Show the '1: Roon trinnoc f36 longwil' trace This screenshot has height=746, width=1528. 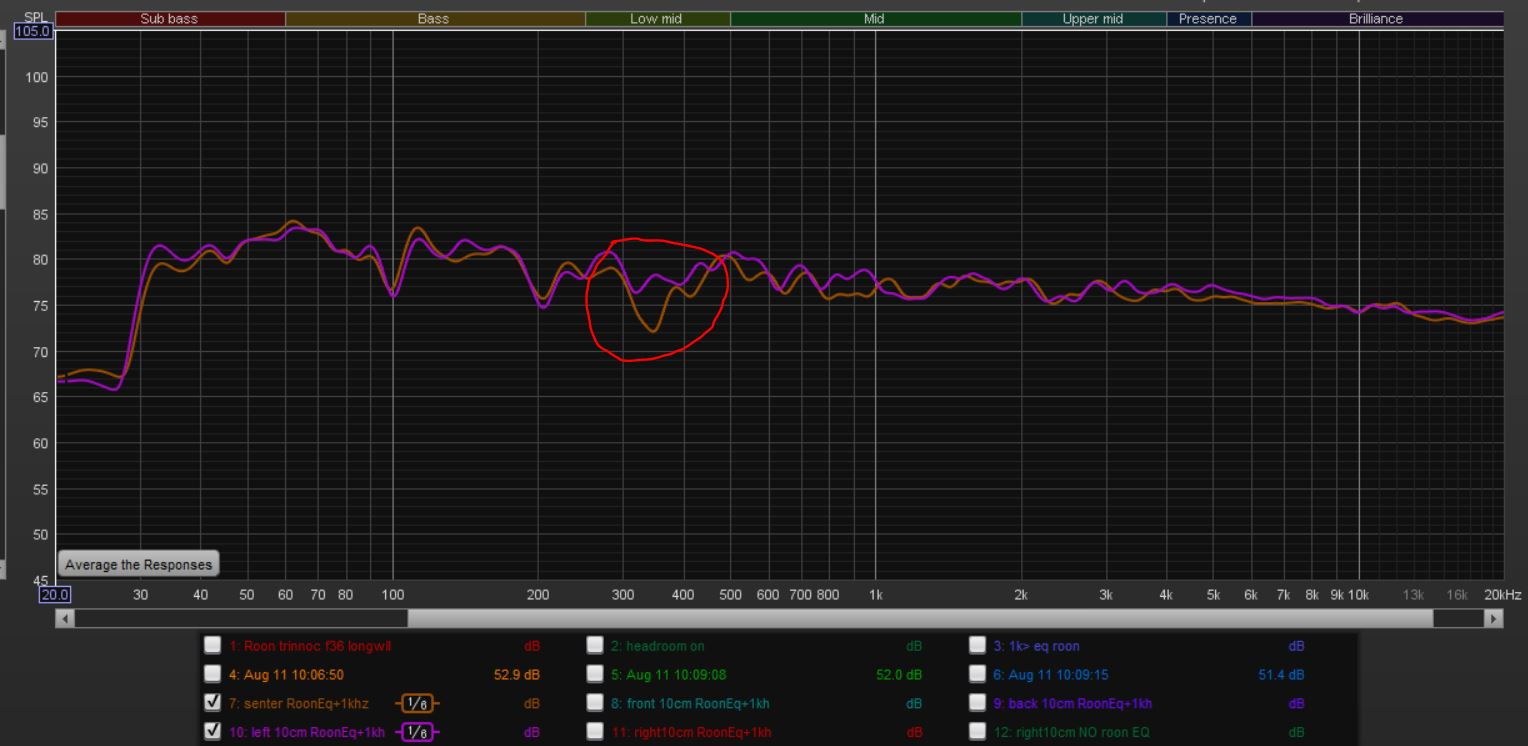click(x=213, y=646)
